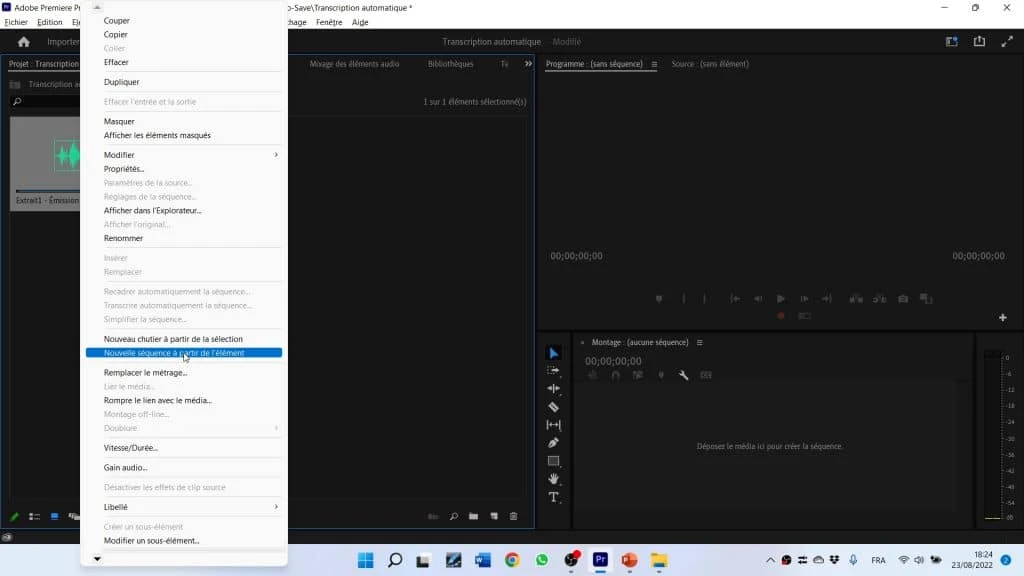Switch Project panel to list view

[x=35, y=517]
